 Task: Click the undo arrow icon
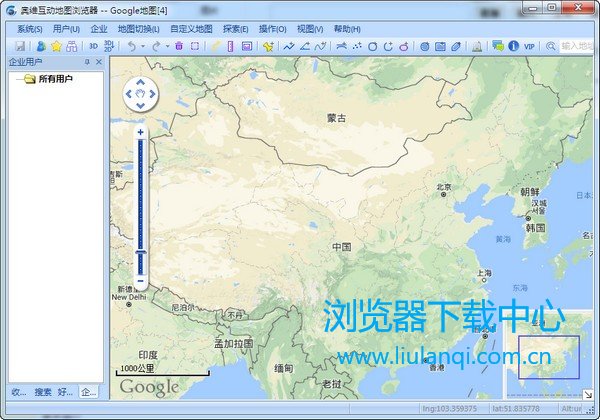click(132, 46)
